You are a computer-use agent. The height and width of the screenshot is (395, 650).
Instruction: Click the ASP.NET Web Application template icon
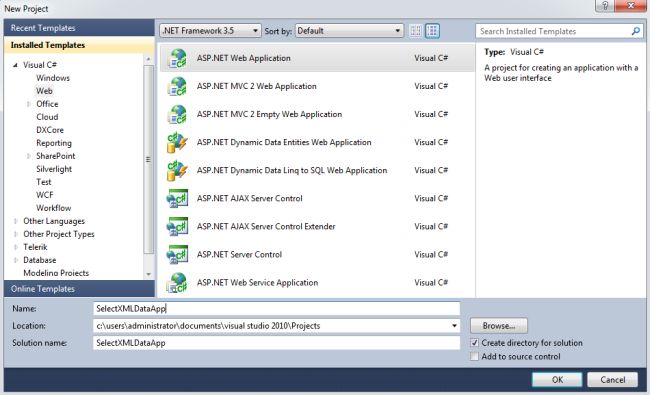[x=177, y=58]
